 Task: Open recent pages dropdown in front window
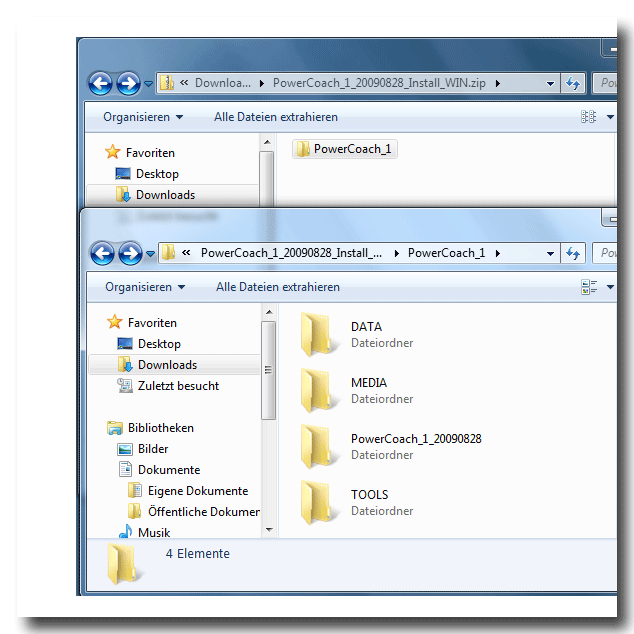pyautogui.click(x=150, y=254)
